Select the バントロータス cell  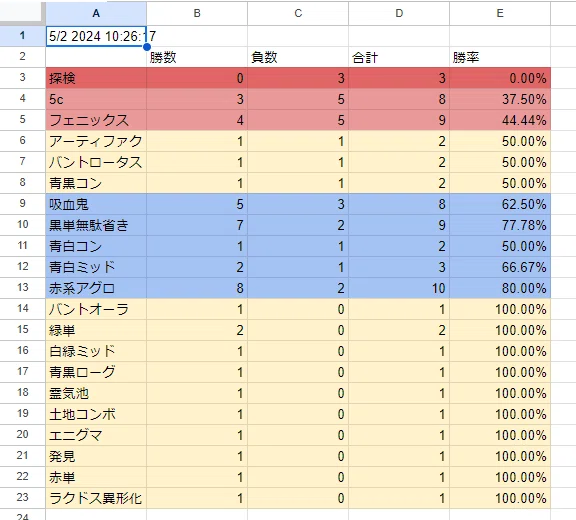pyautogui.click(x=96, y=162)
